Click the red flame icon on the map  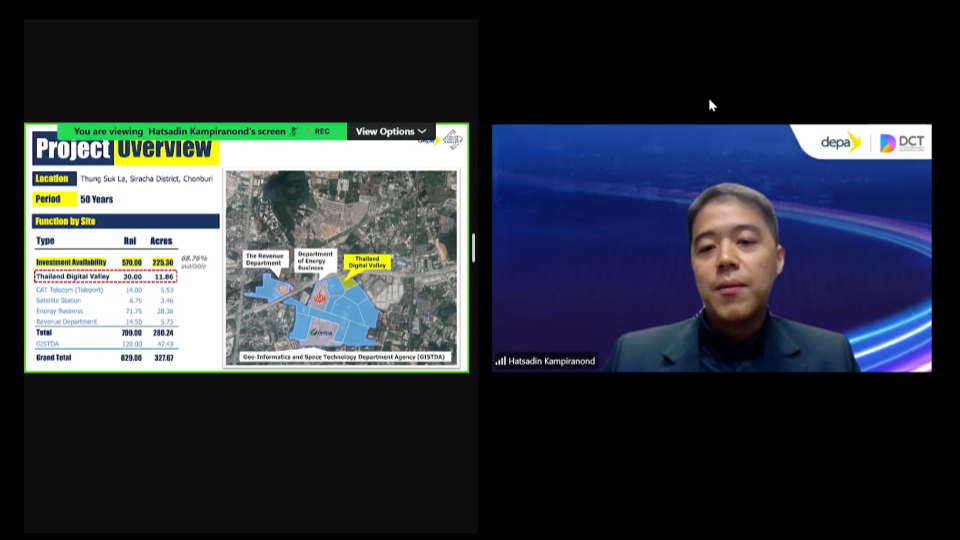point(320,297)
